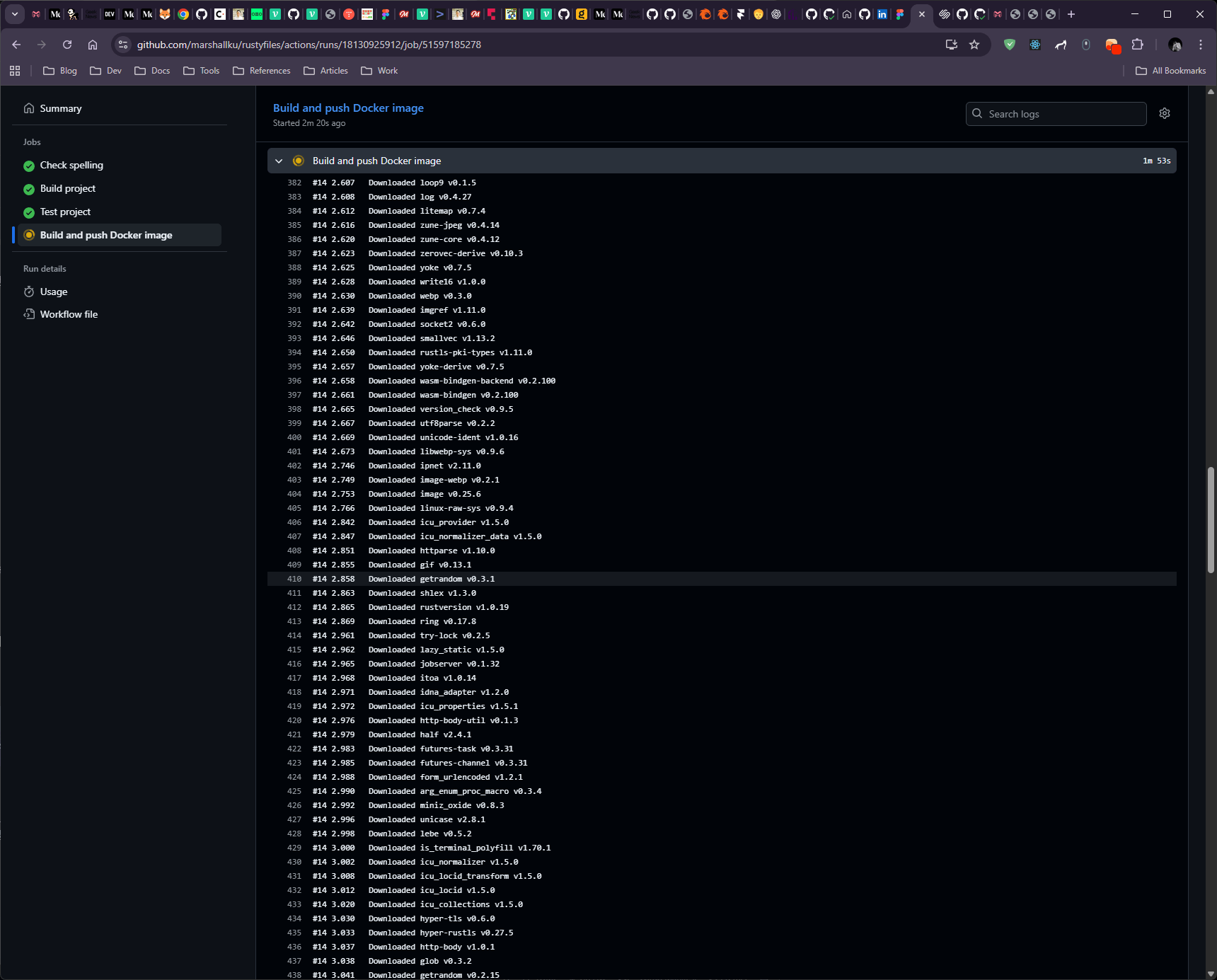Click the Workflow file icon

[29, 314]
